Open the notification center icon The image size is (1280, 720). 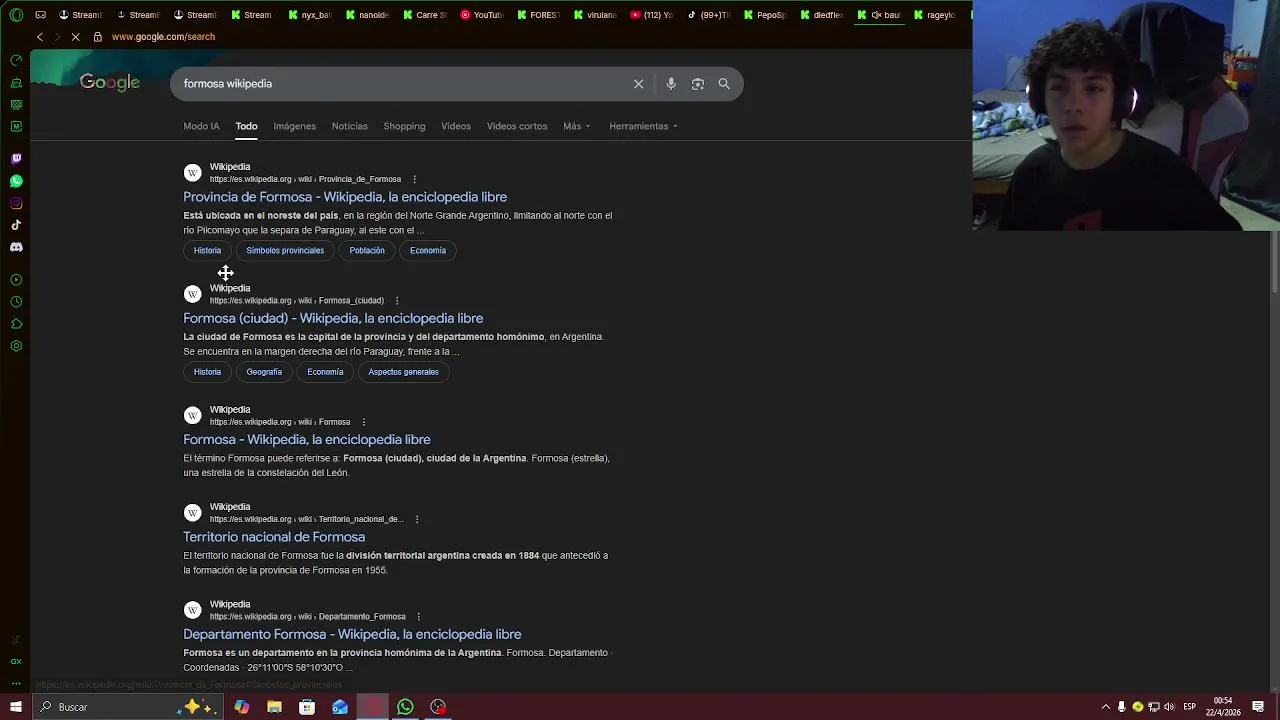click(x=1258, y=707)
